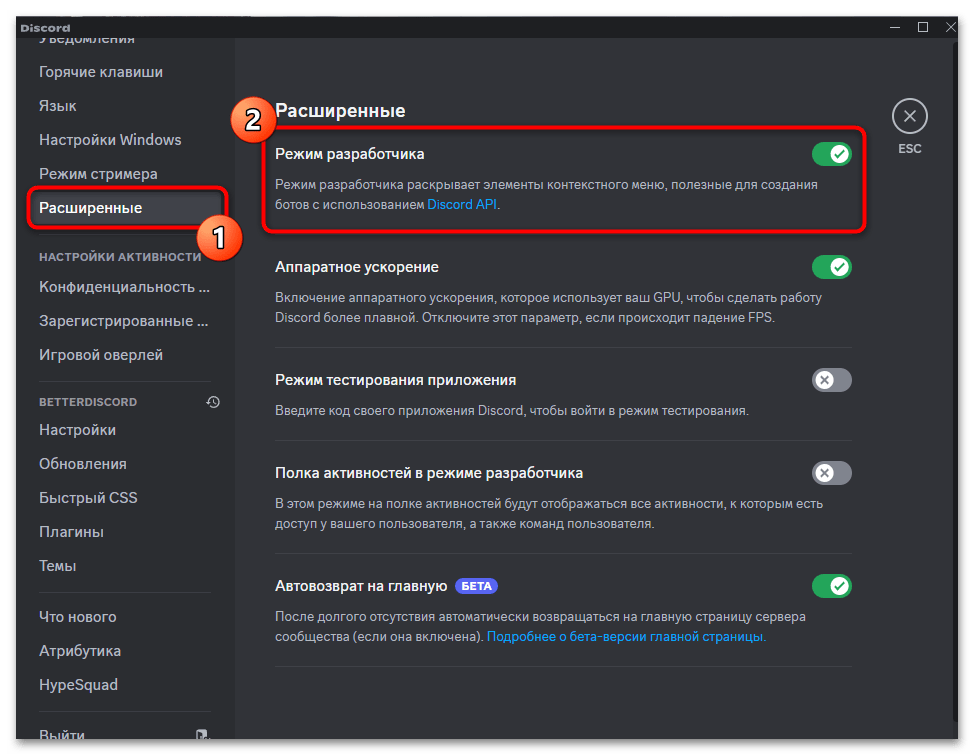Disable the Аппаратное ускорение switch
The height and width of the screenshot is (755, 974).
831,267
